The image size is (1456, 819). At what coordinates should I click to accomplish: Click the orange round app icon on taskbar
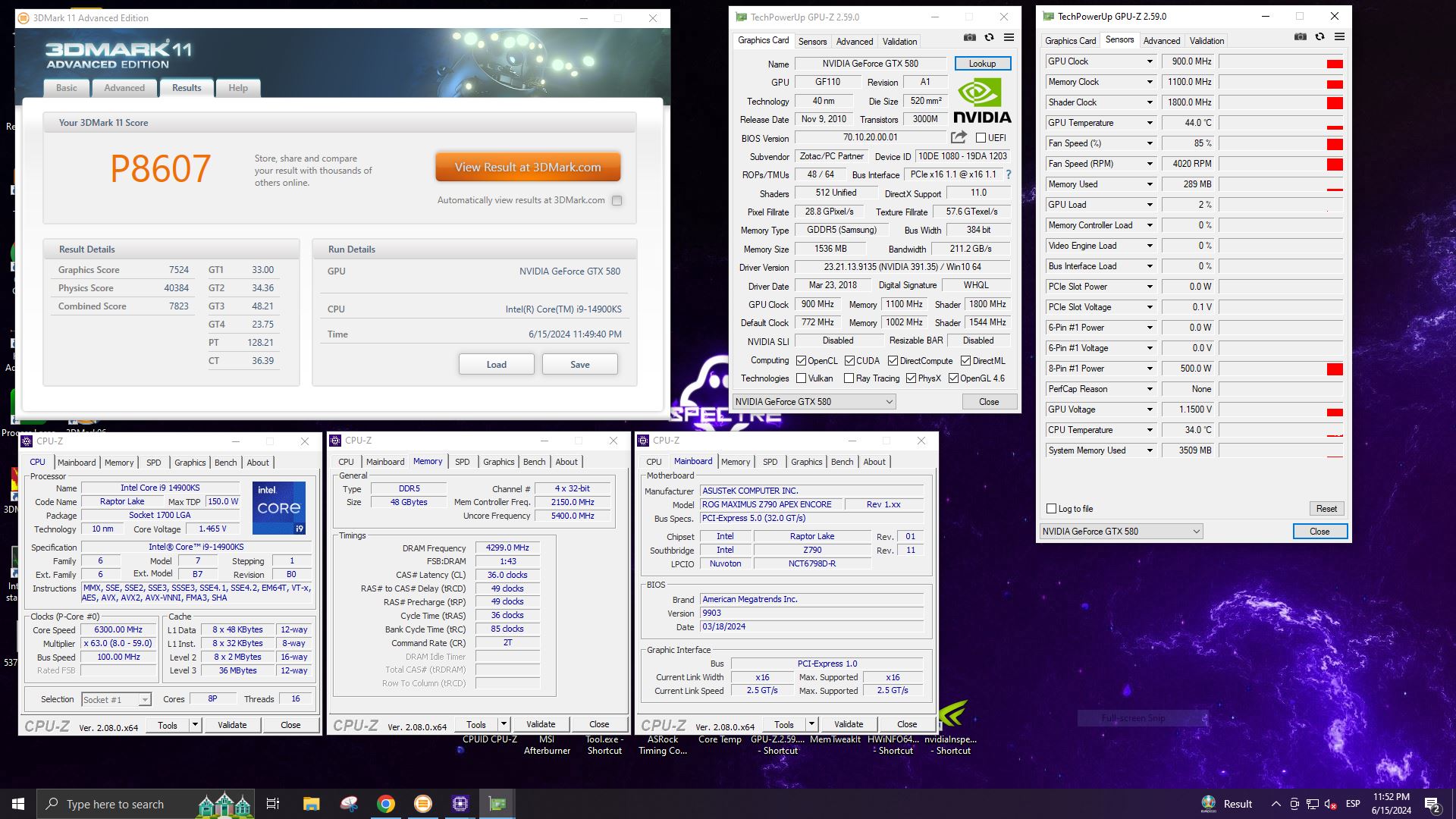[423, 804]
